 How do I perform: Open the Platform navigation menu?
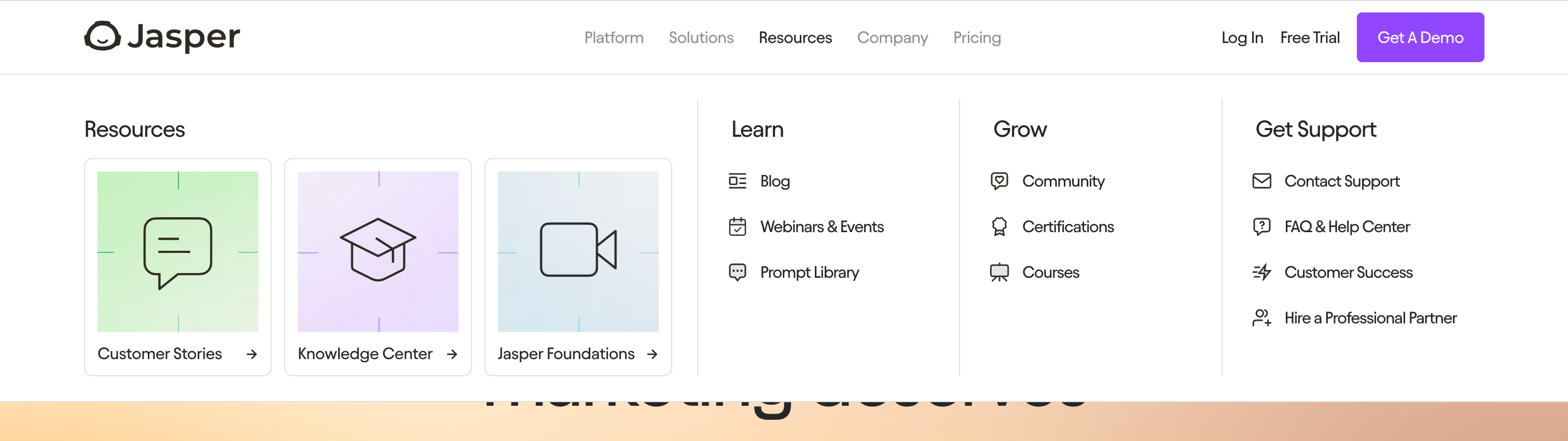pos(614,38)
